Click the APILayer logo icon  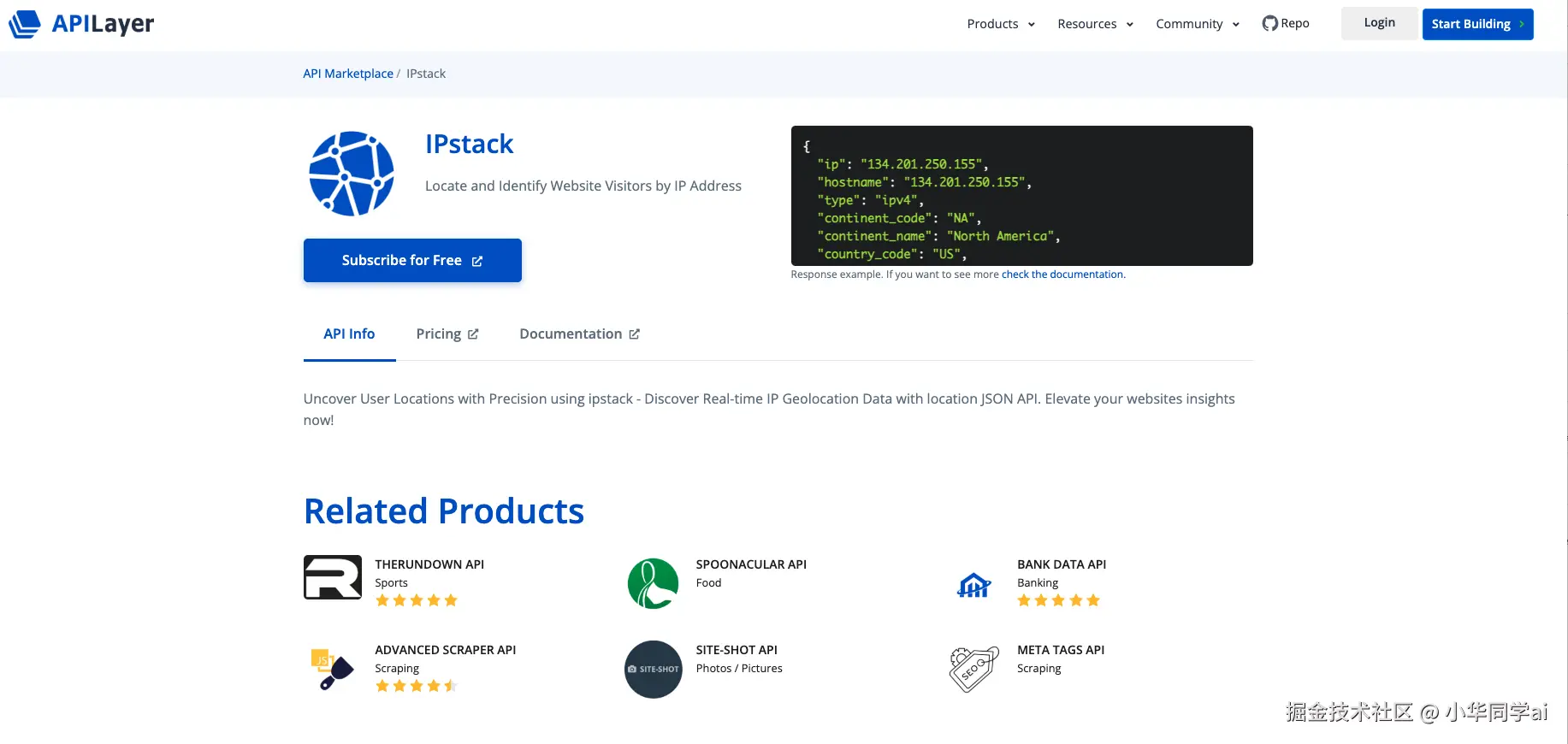25,24
